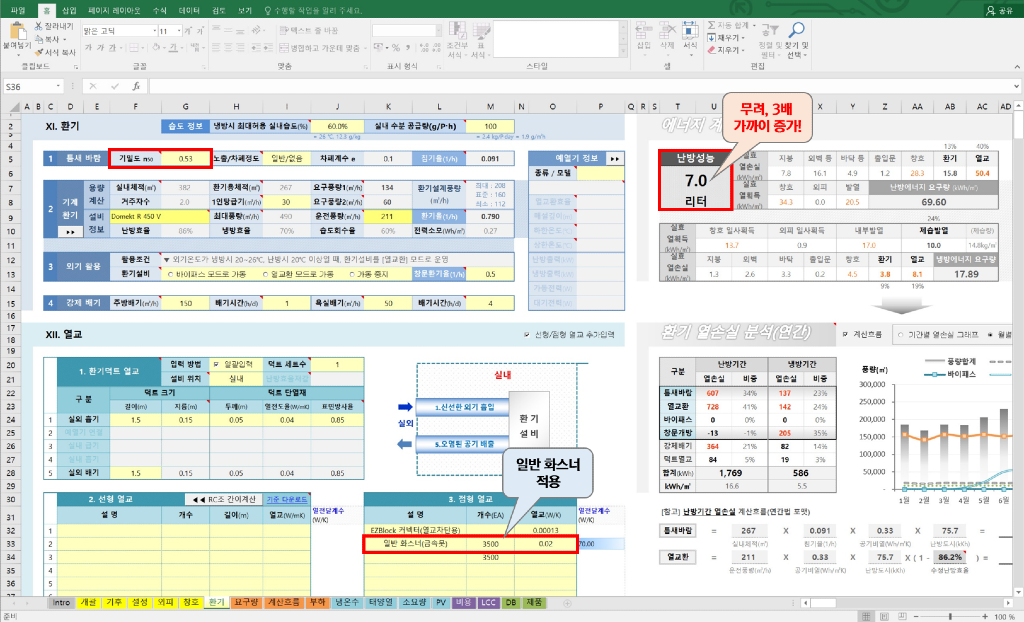This screenshot has width=1024, height=622.
Task: Click the 기밀도 value cell showing 0.53
Action: 185,158
